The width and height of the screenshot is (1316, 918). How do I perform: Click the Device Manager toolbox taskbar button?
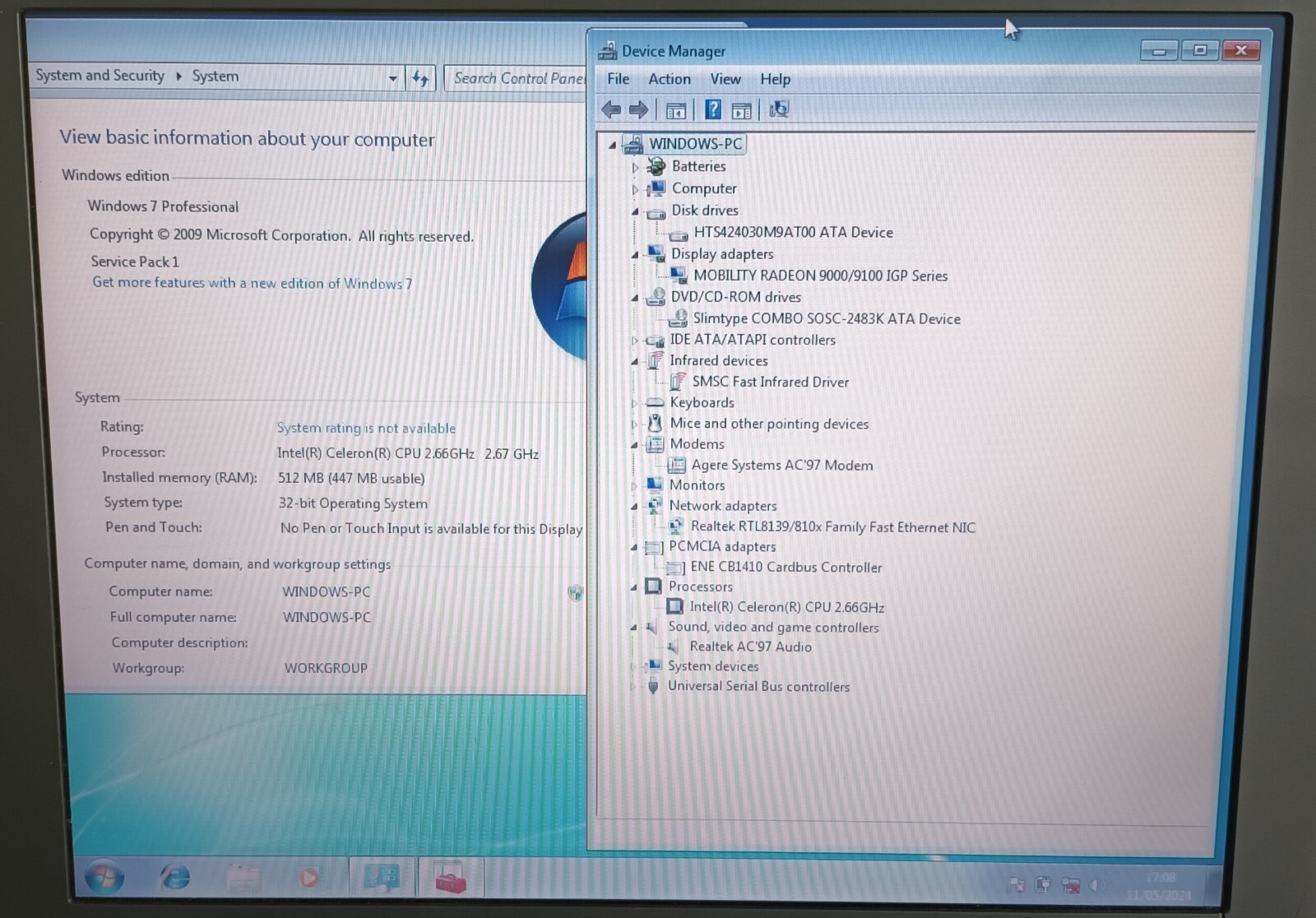click(449, 879)
